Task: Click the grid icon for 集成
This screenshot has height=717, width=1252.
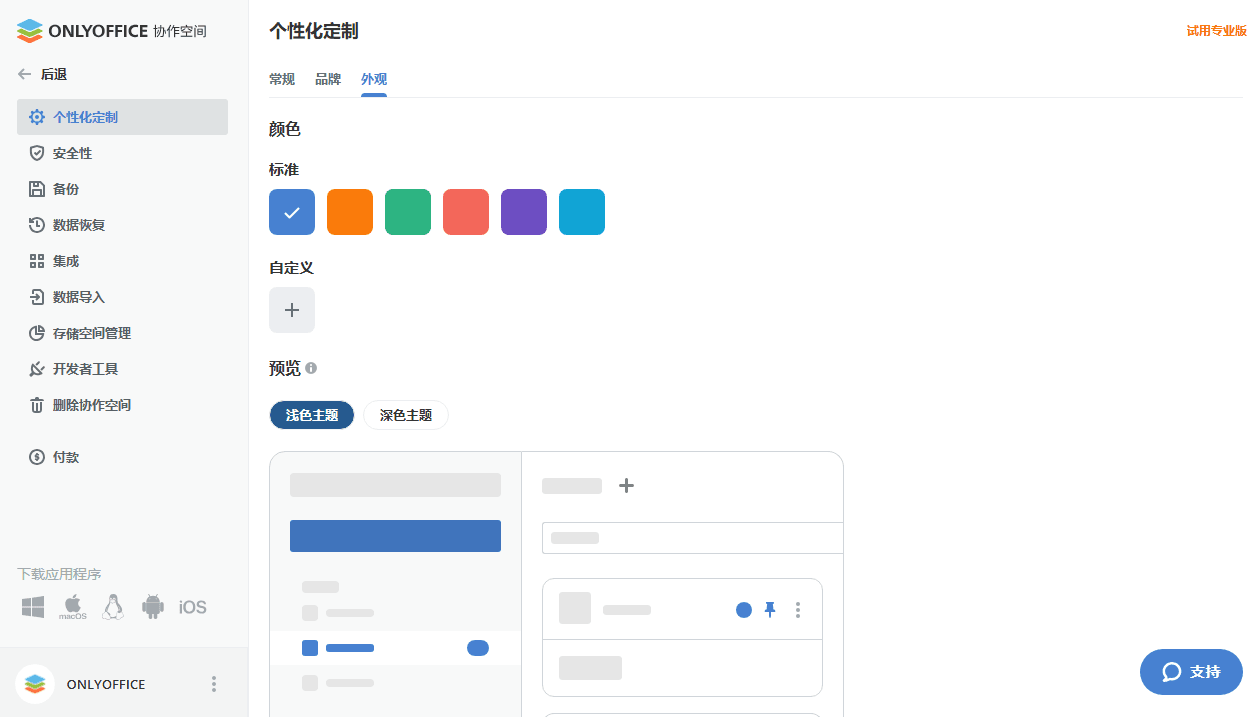Action: pos(37,261)
